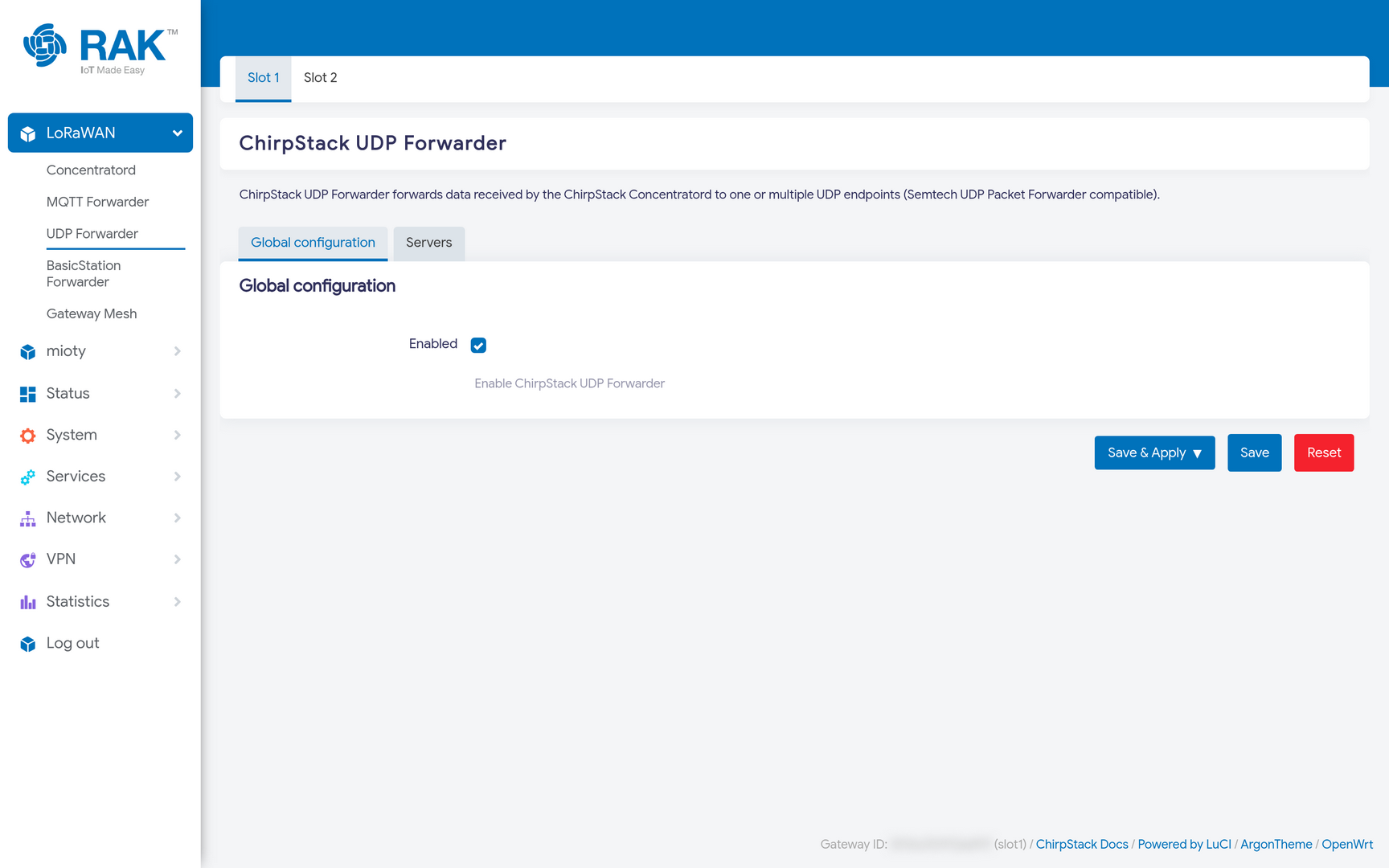Click the Save button

tap(1254, 453)
